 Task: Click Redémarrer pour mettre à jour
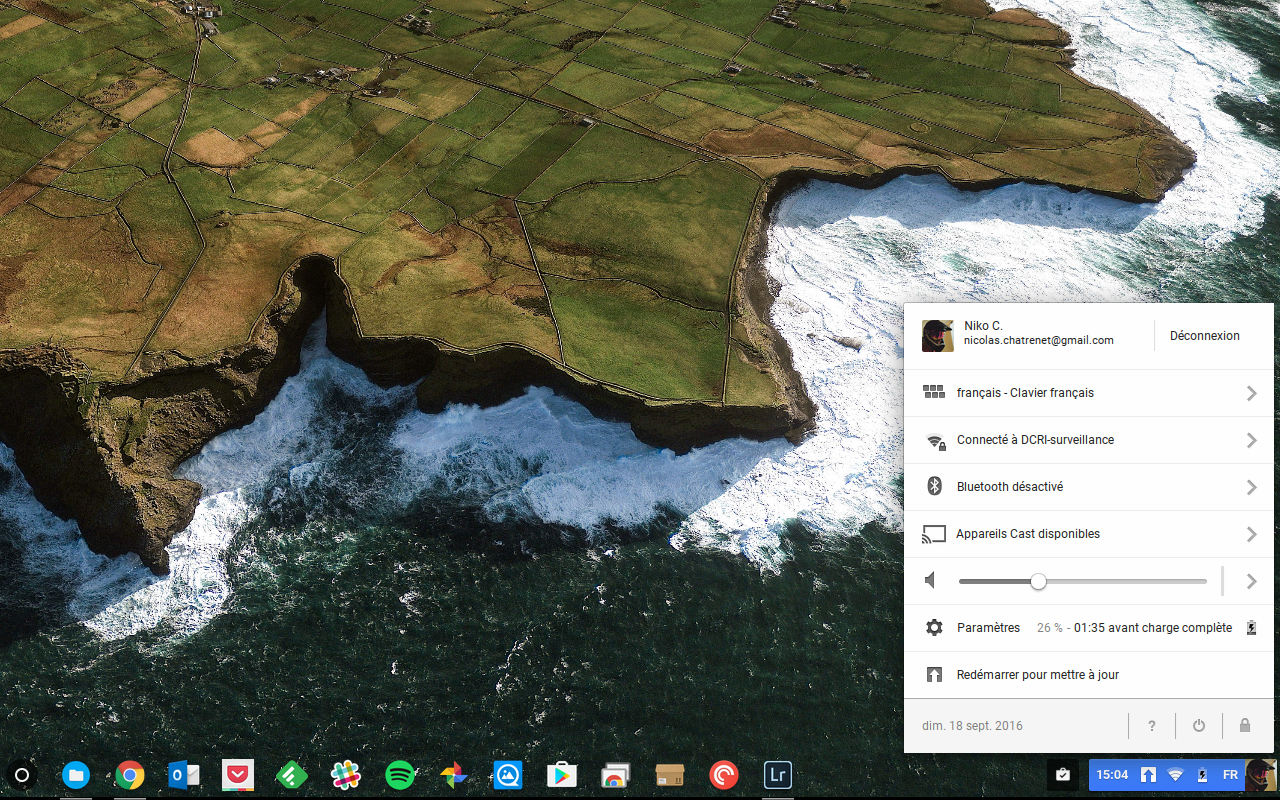coord(1037,675)
